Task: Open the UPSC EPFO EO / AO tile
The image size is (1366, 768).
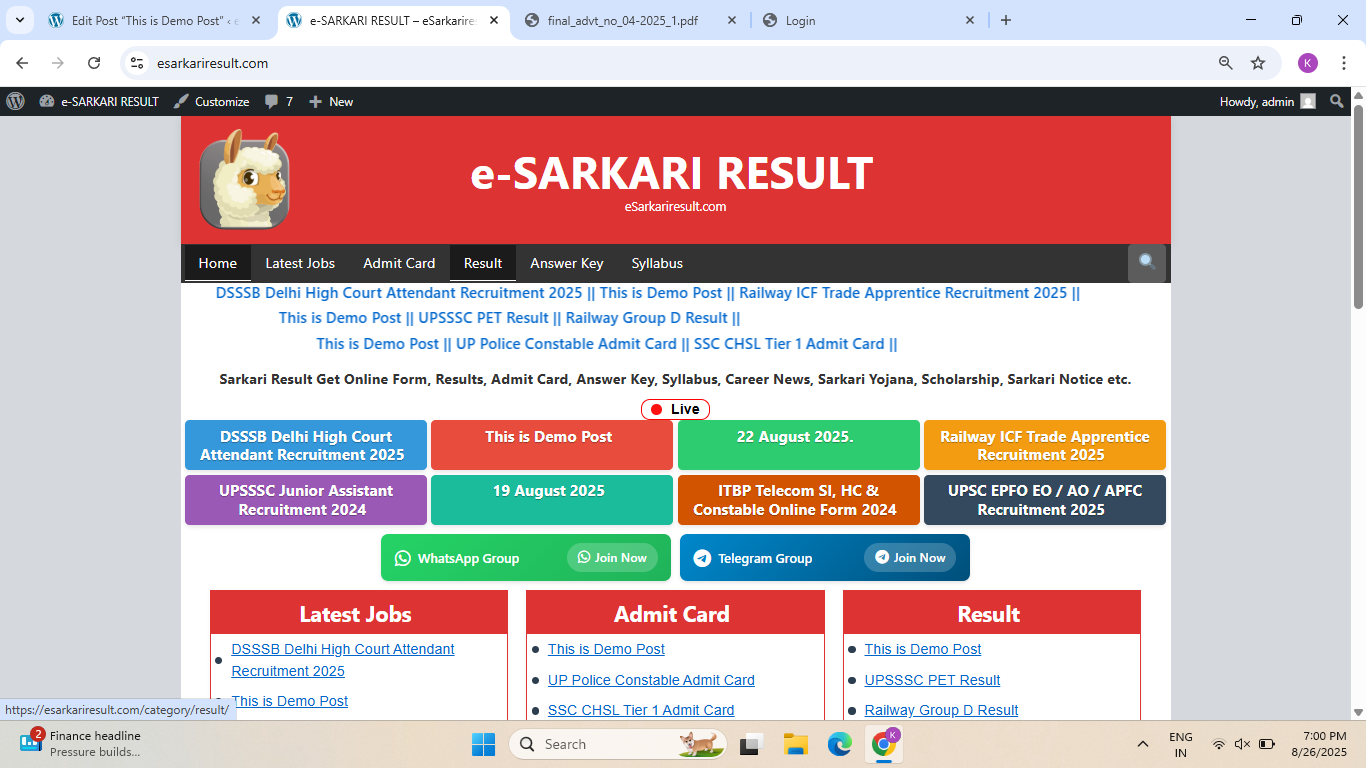Action: (x=1045, y=500)
